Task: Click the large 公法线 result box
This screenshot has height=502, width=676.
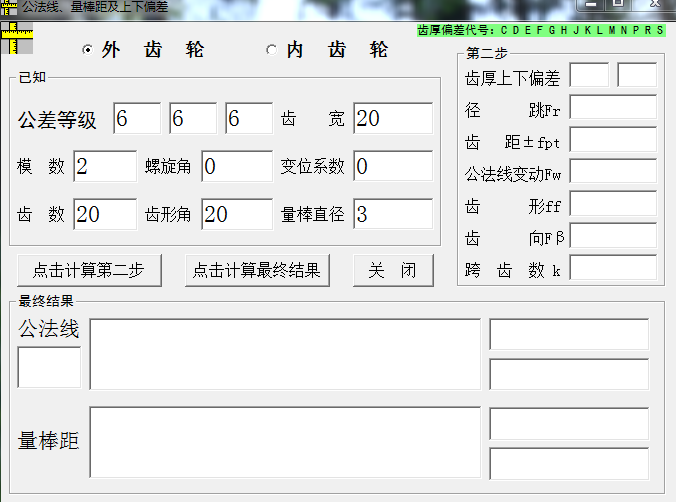Action: [x=285, y=354]
